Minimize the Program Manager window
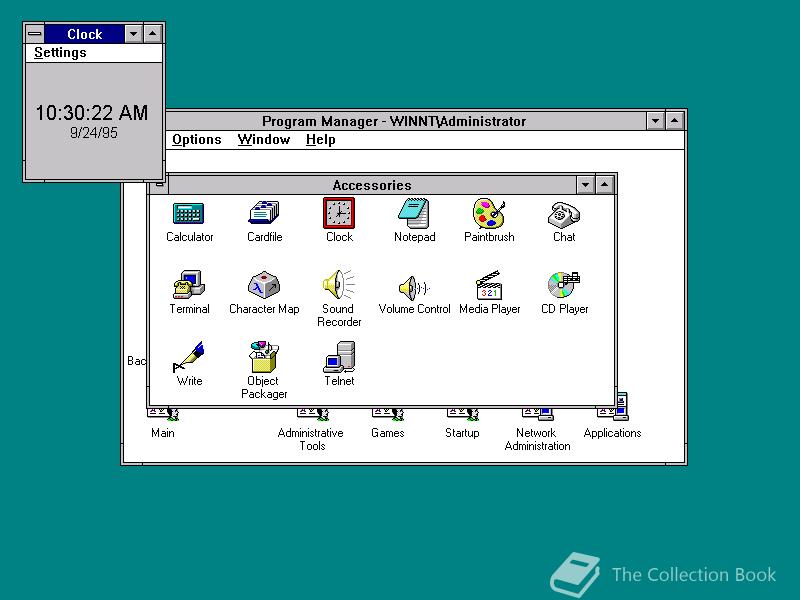Image resolution: width=800 pixels, height=600 pixels. coord(655,121)
